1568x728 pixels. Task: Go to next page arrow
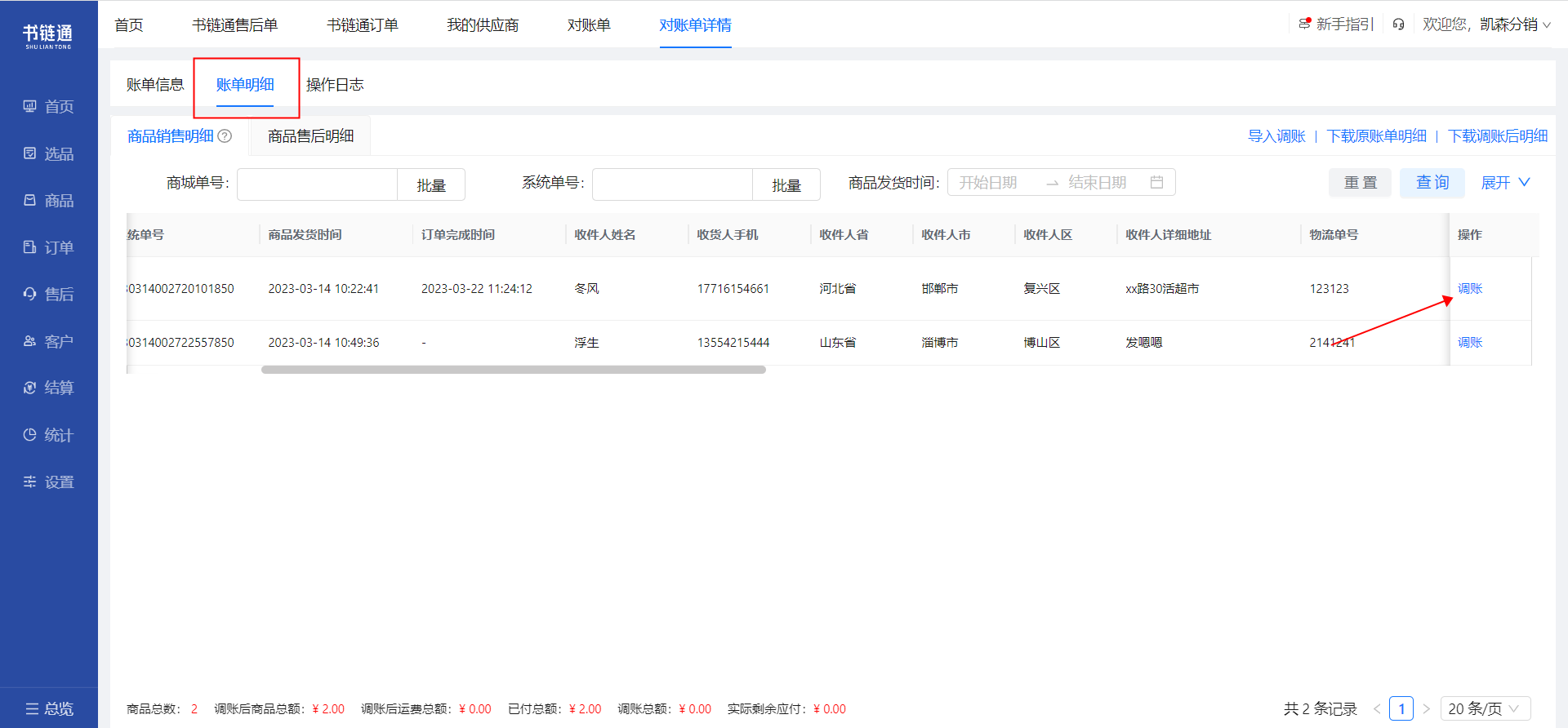tap(1427, 708)
